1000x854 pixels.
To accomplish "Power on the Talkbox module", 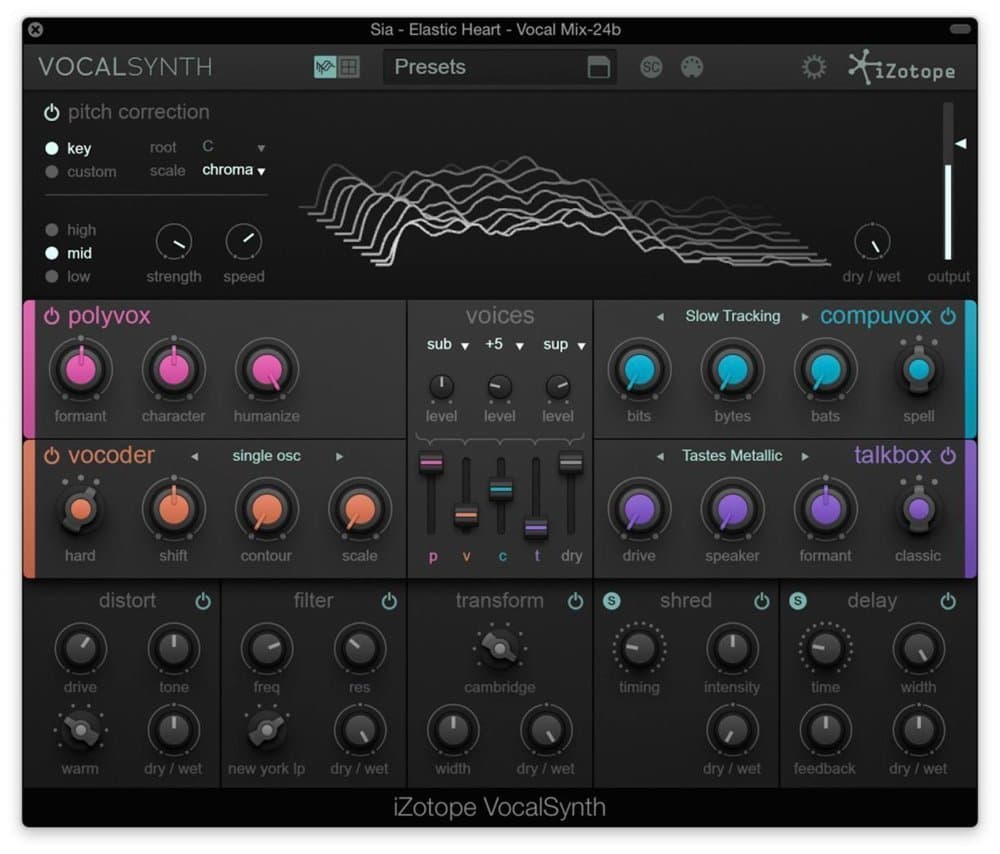I will tap(948, 456).
